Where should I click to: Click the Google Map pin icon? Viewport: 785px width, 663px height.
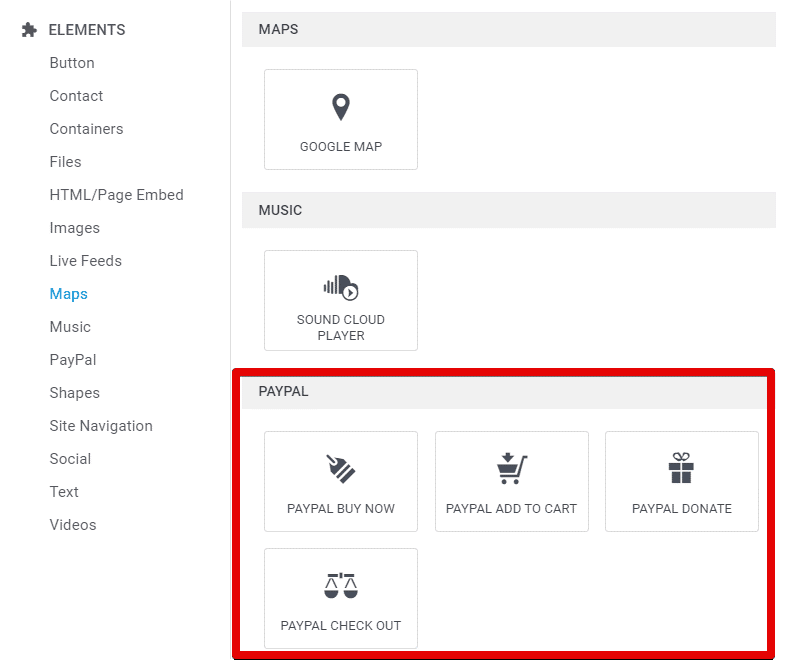click(341, 107)
